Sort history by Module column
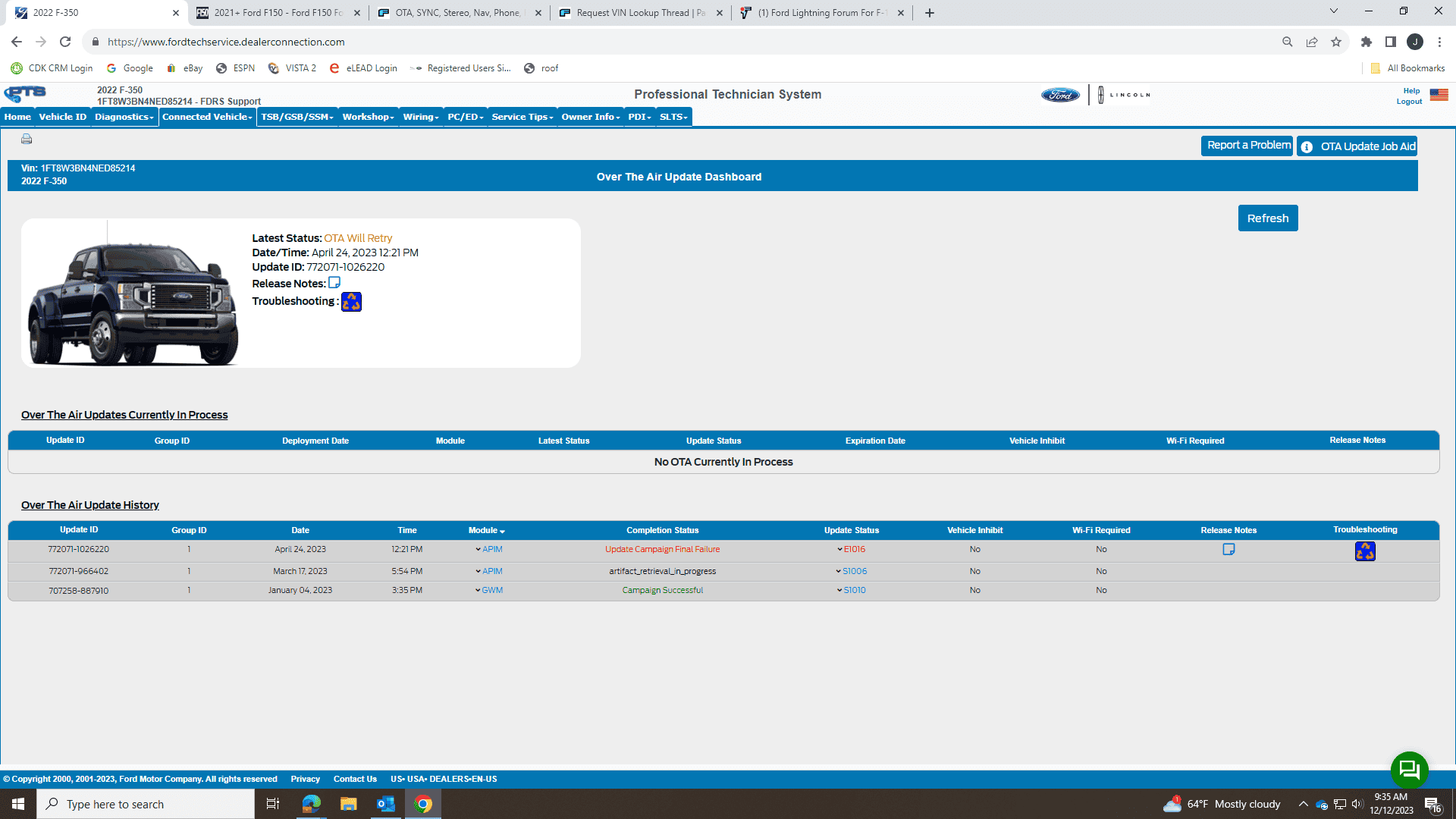The height and width of the screenshot is (819, 1456). point(486,530)
